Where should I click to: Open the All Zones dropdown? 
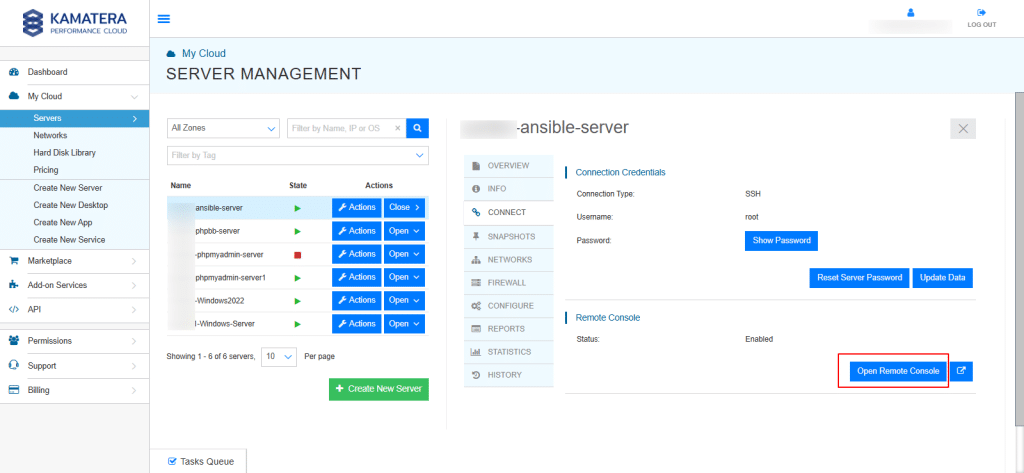pyautogui.click(x=223, y=128)
